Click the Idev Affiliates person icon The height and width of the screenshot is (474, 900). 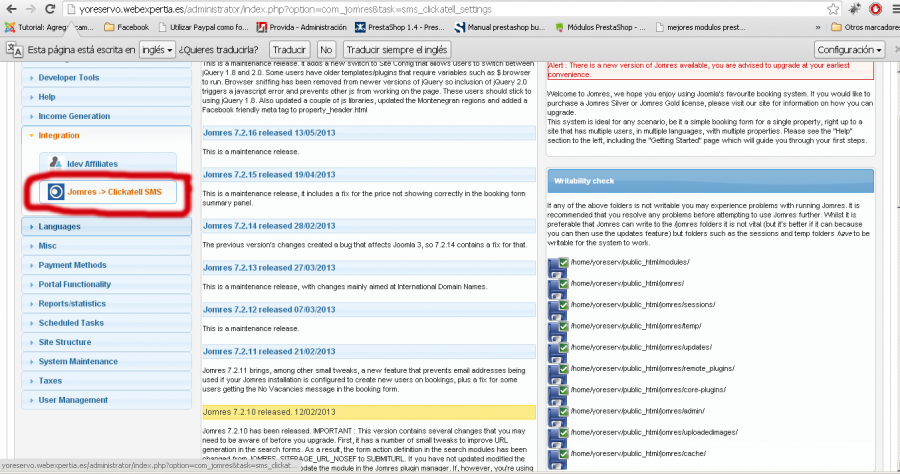55,163
